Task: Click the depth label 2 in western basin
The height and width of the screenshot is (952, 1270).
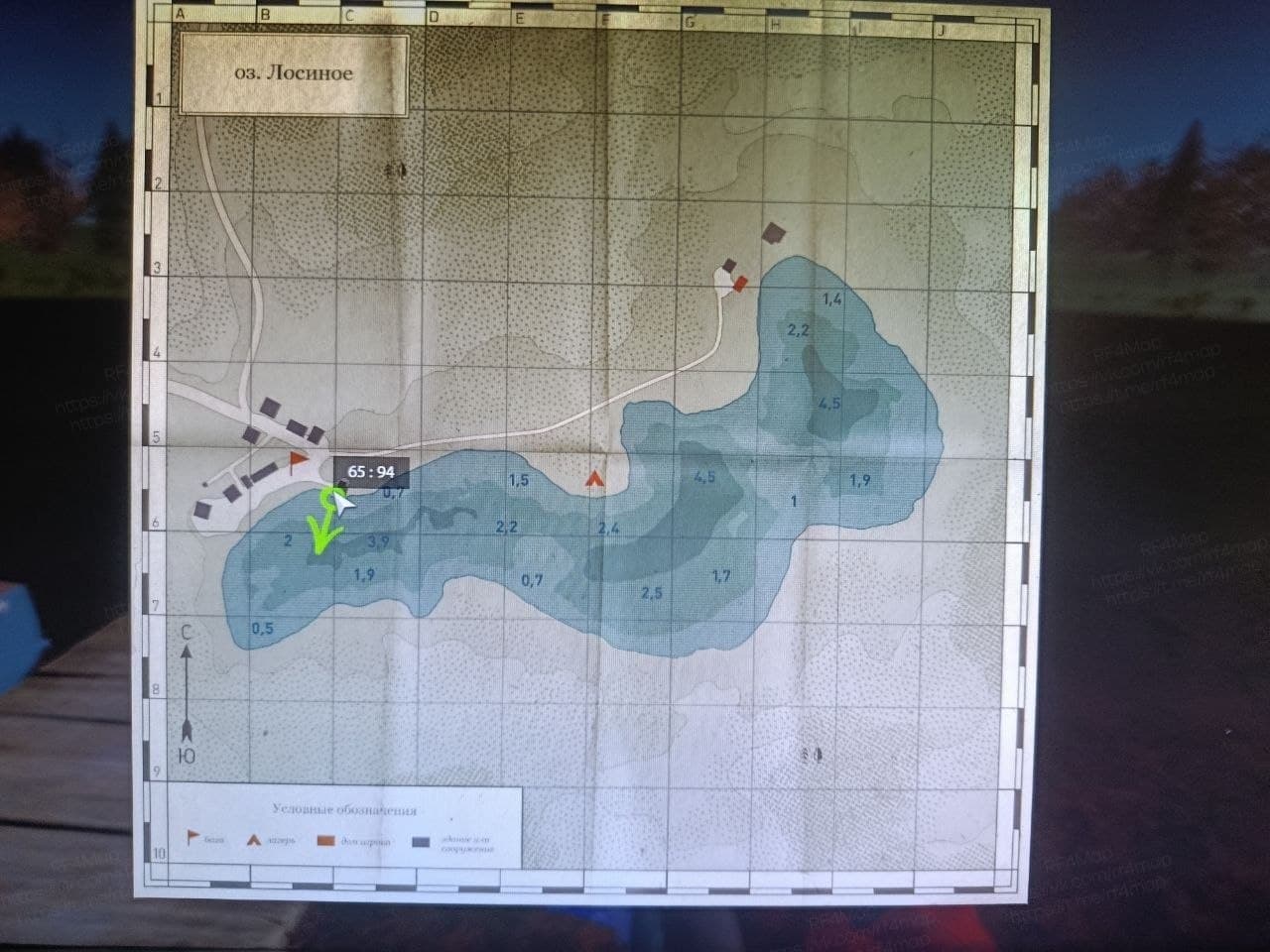Action: pos(287,541)
